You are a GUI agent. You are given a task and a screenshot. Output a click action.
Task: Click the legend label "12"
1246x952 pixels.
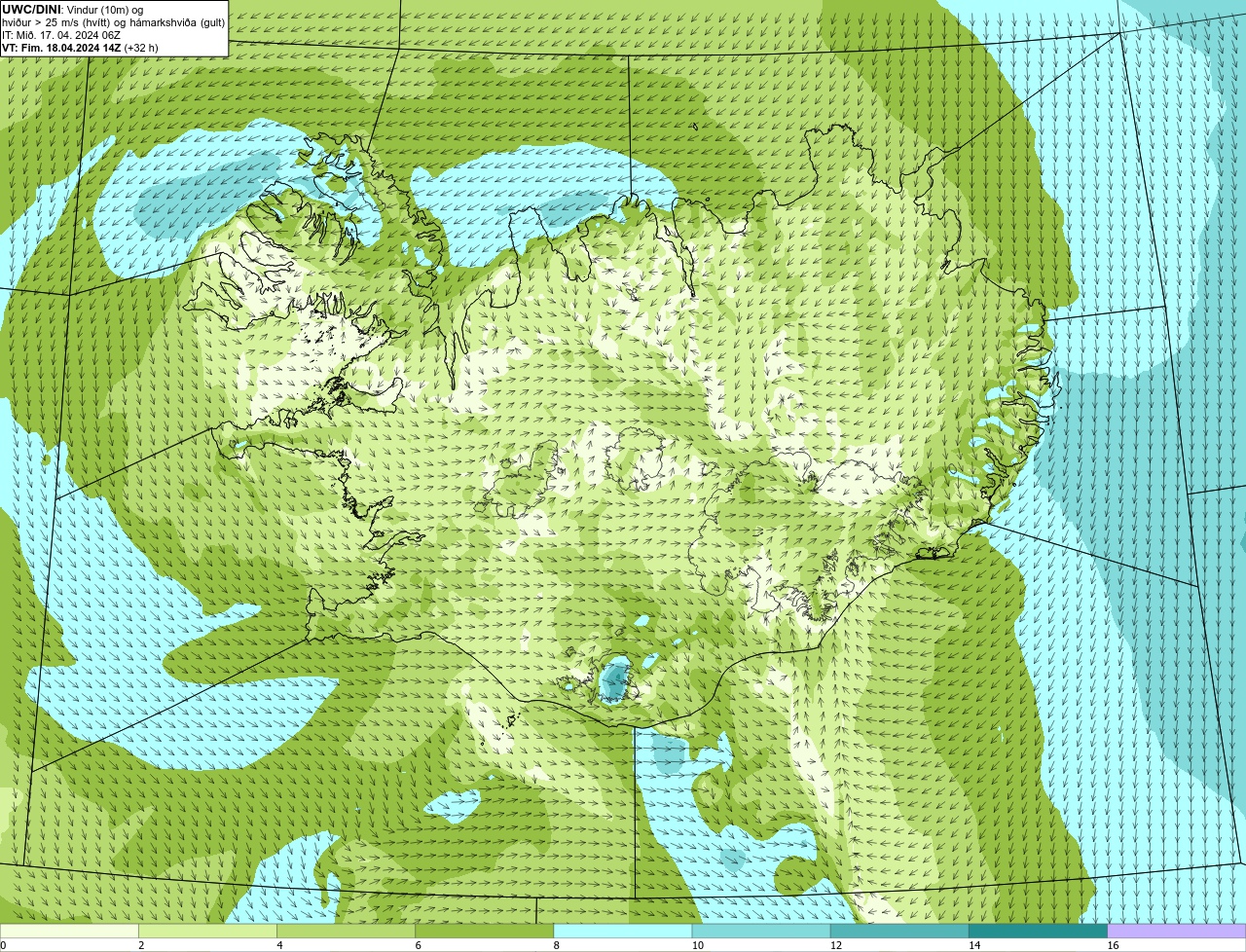pyautogui.click(x=836, y=945)
